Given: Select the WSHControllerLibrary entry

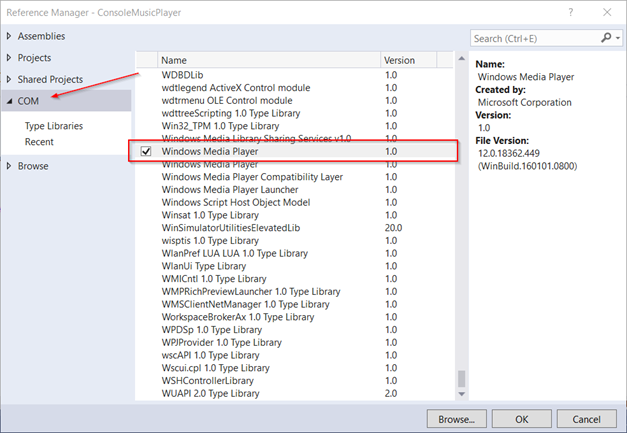Looking at the screenshot, I should point(210,380).
